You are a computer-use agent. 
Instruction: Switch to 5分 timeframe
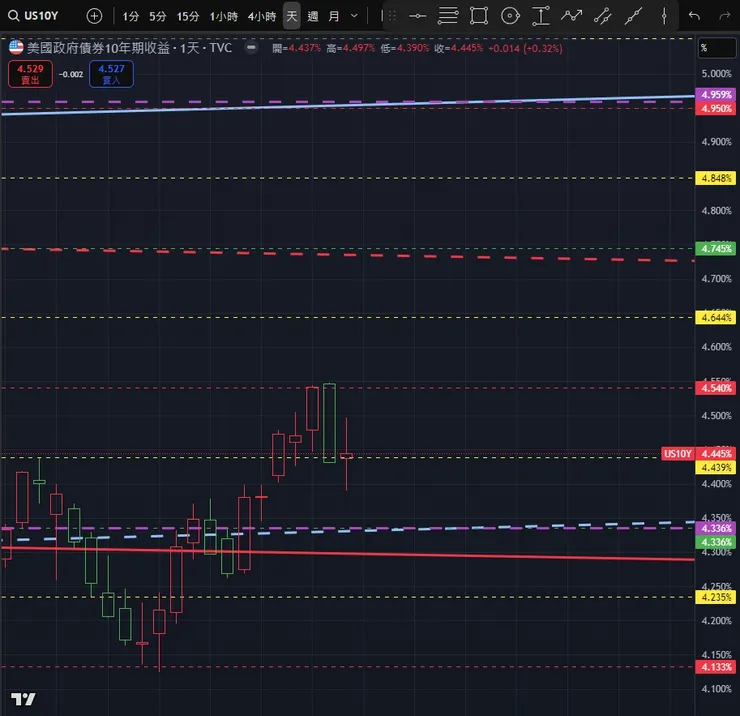click(x=158, y=17)
